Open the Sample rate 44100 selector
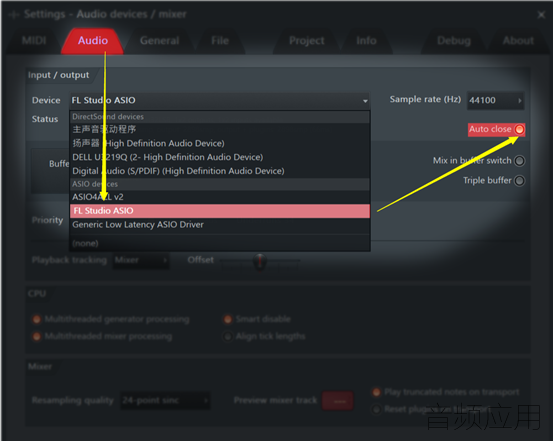The image size is (553, 441). click(x=495, y=101)
